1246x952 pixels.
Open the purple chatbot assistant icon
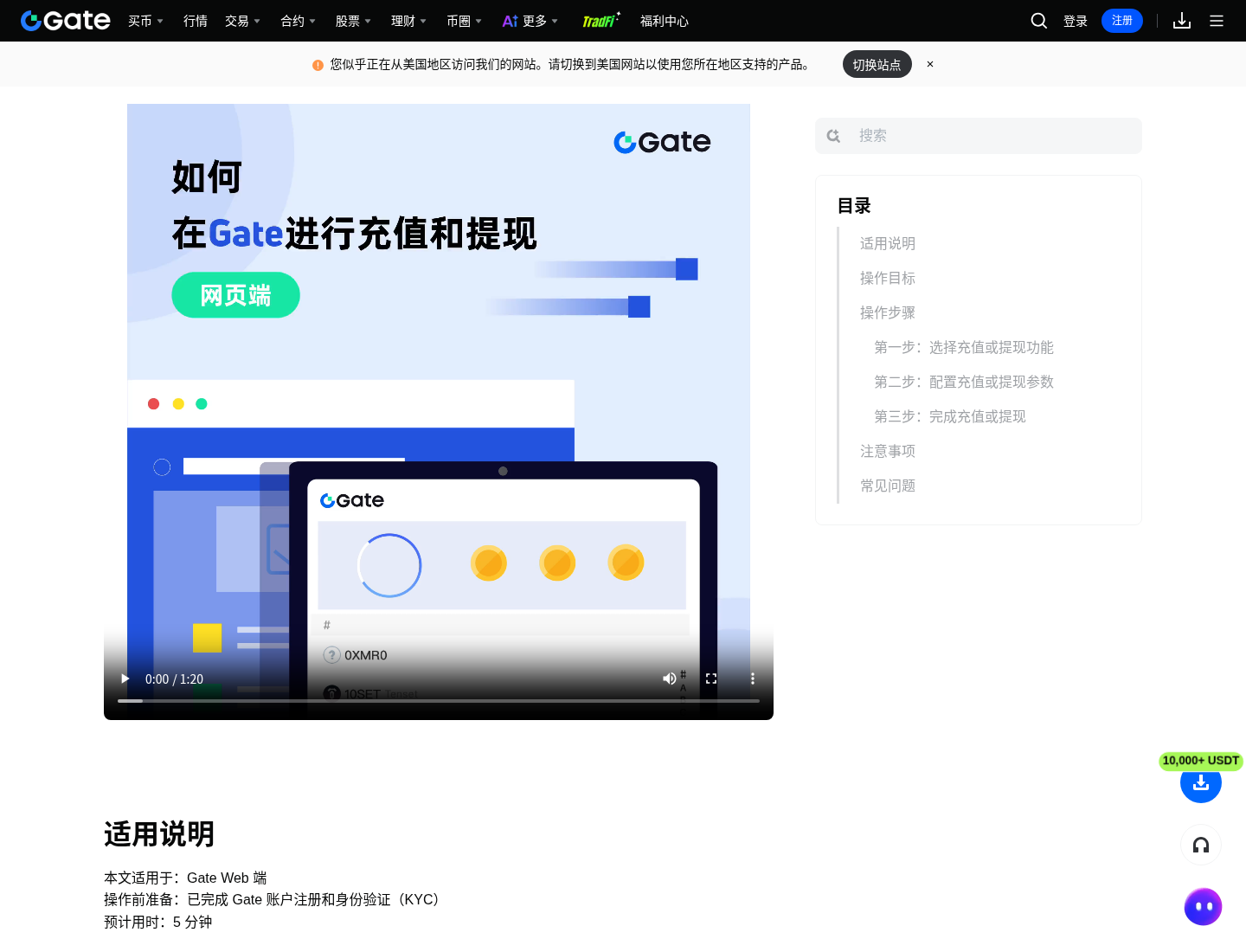(1203, 907)
